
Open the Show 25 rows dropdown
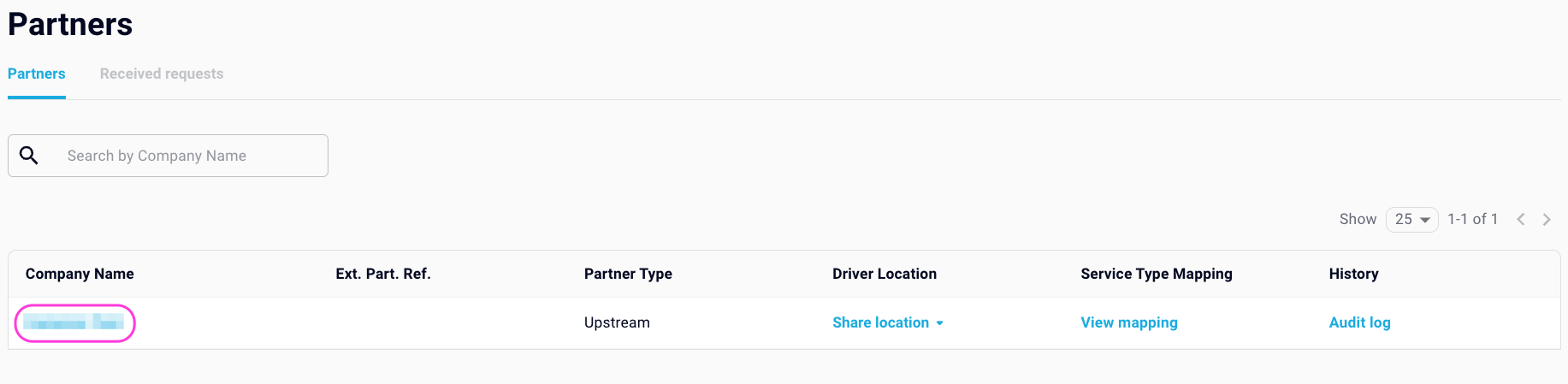[1412, 219]
